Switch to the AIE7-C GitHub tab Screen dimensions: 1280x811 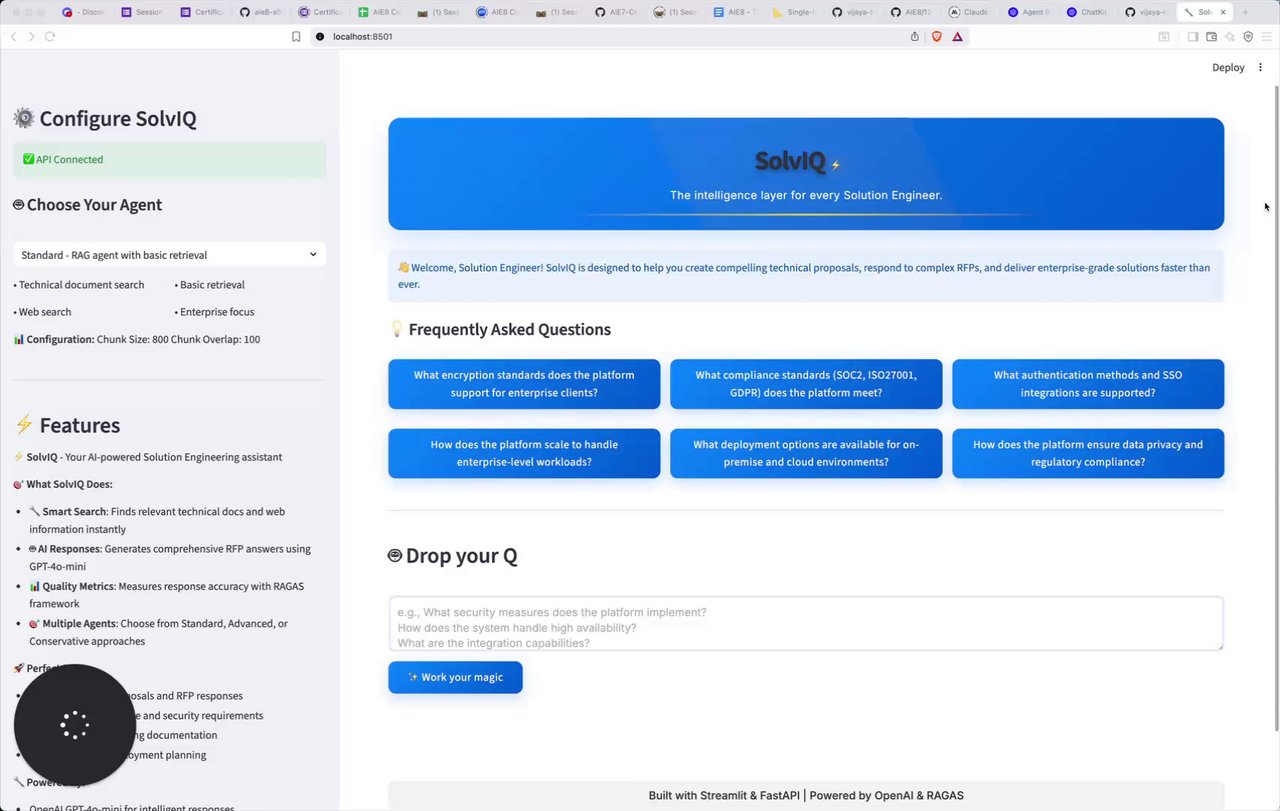click(x=614, y=12)
